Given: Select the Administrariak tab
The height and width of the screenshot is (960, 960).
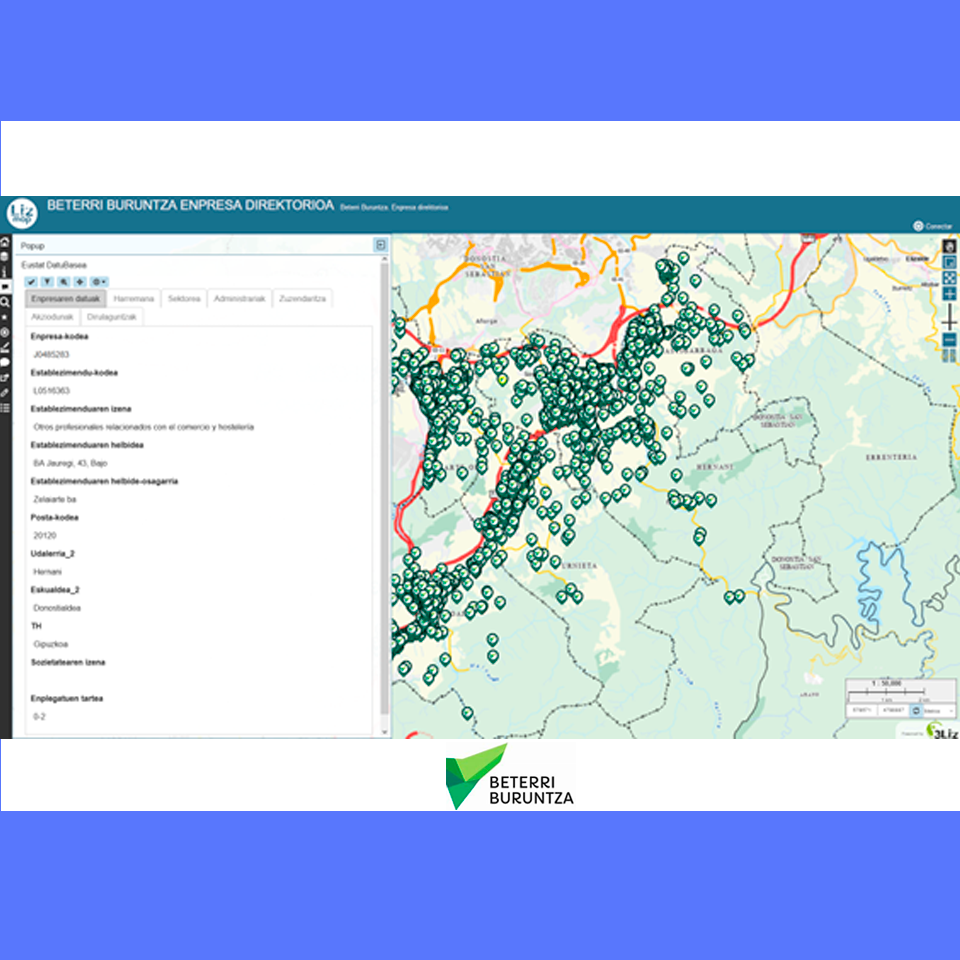Looking at the screenshot, I should (240, 298).
